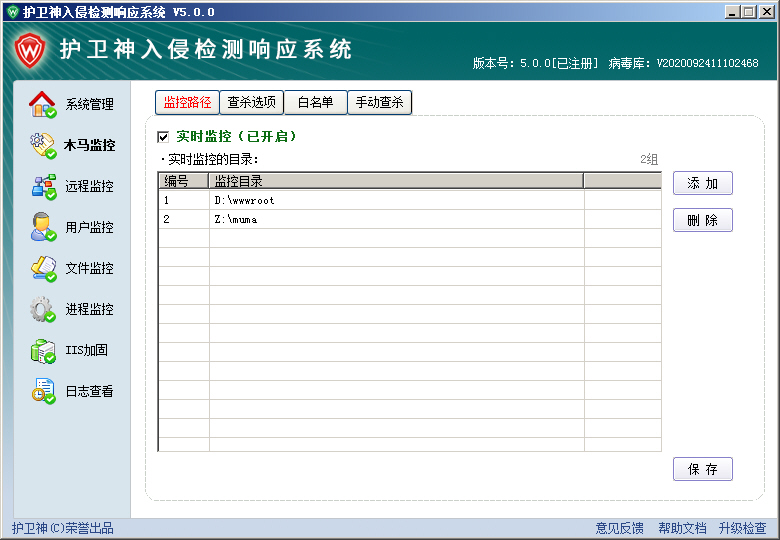Open the 文件监控 file icon

(42, 268)
